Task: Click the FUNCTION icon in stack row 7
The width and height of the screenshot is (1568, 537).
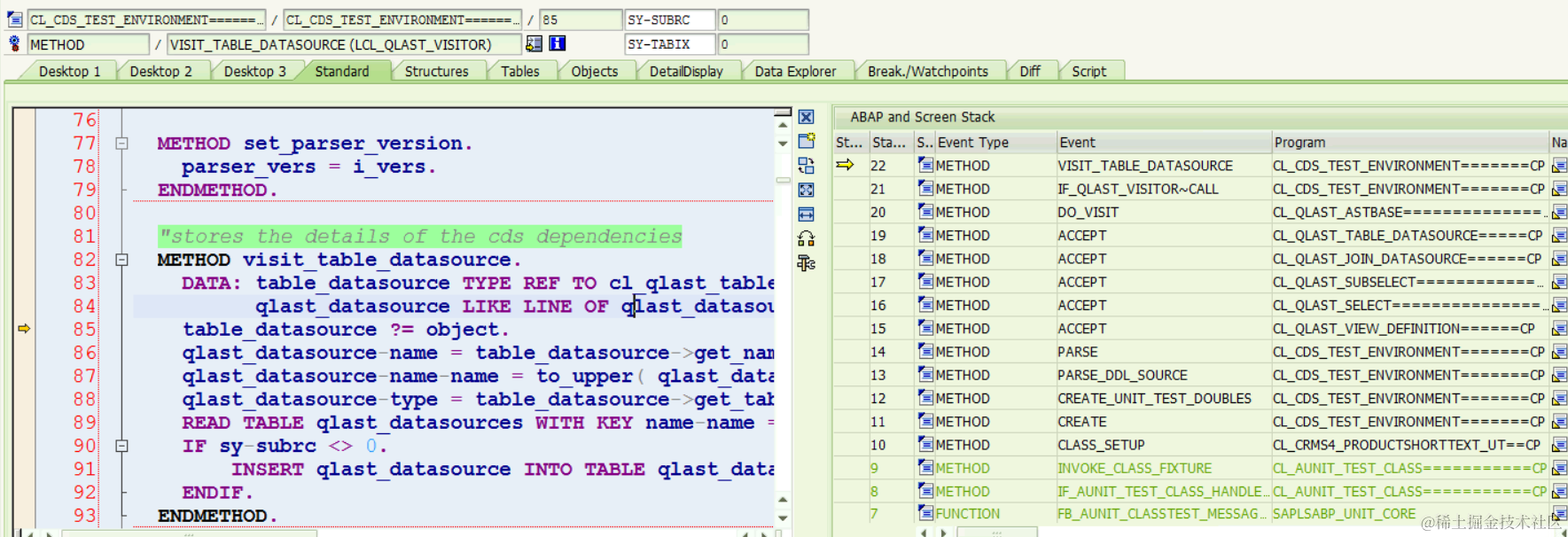Action: point(925,513)
